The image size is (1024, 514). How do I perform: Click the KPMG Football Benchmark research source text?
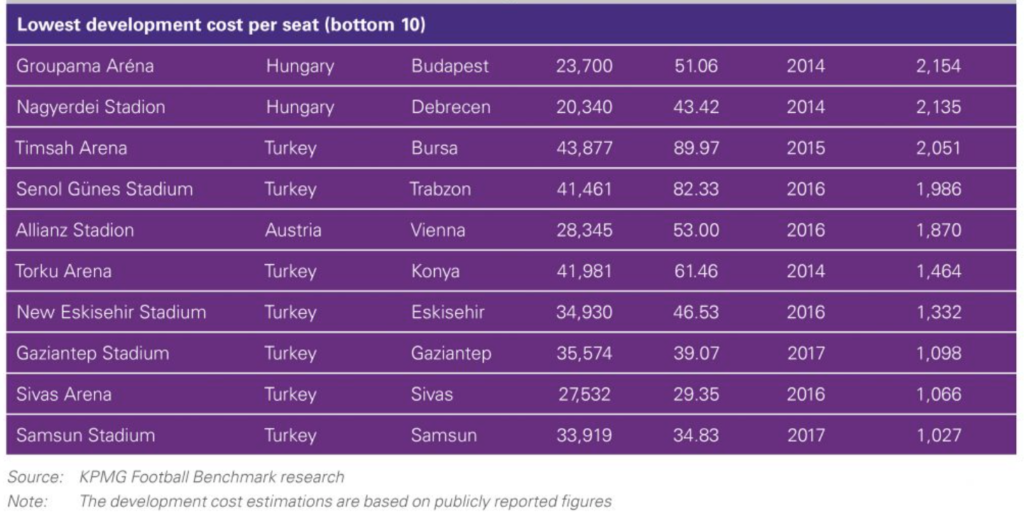point(212,477)
